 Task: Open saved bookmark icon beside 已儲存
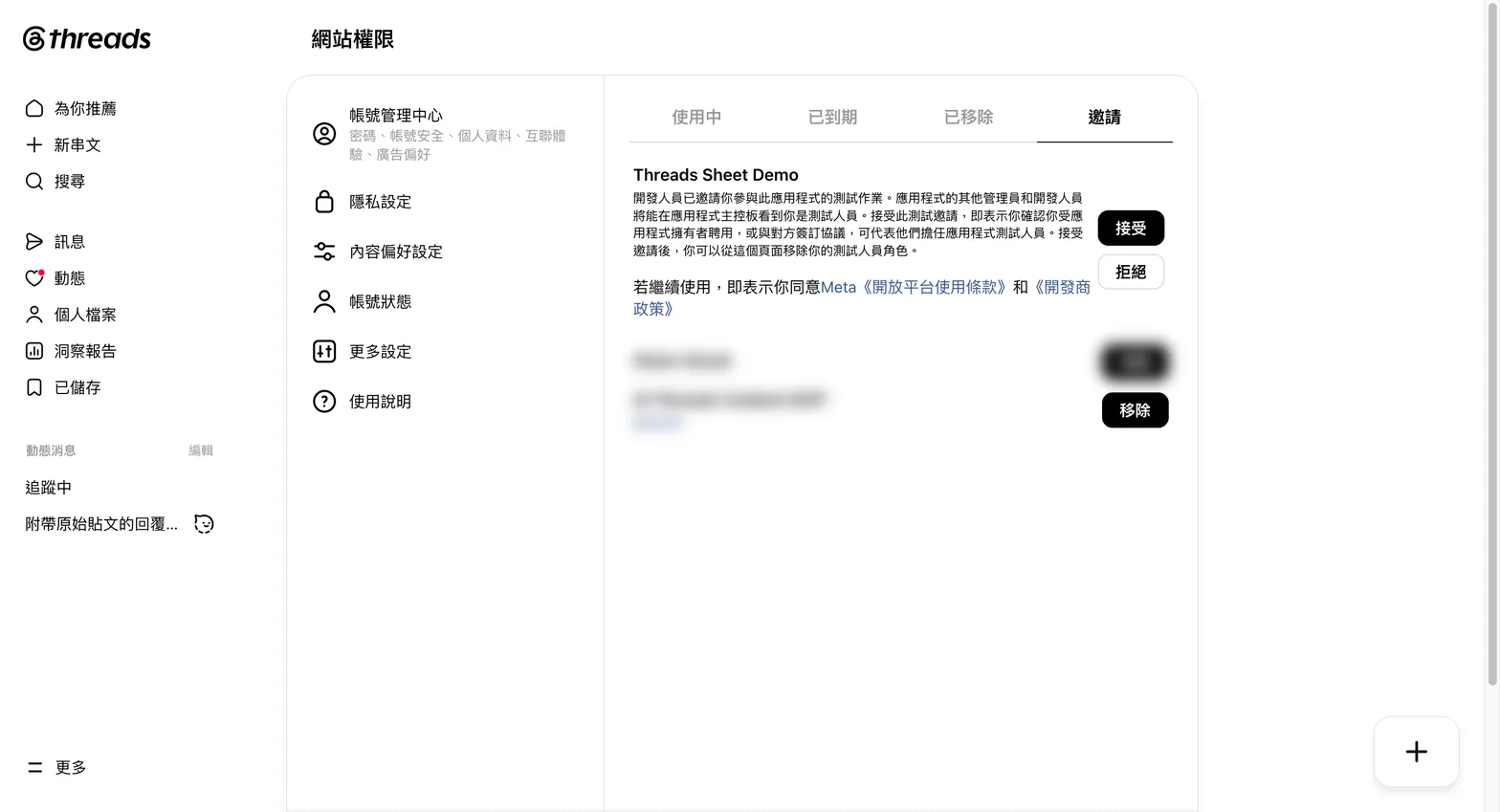34,387
